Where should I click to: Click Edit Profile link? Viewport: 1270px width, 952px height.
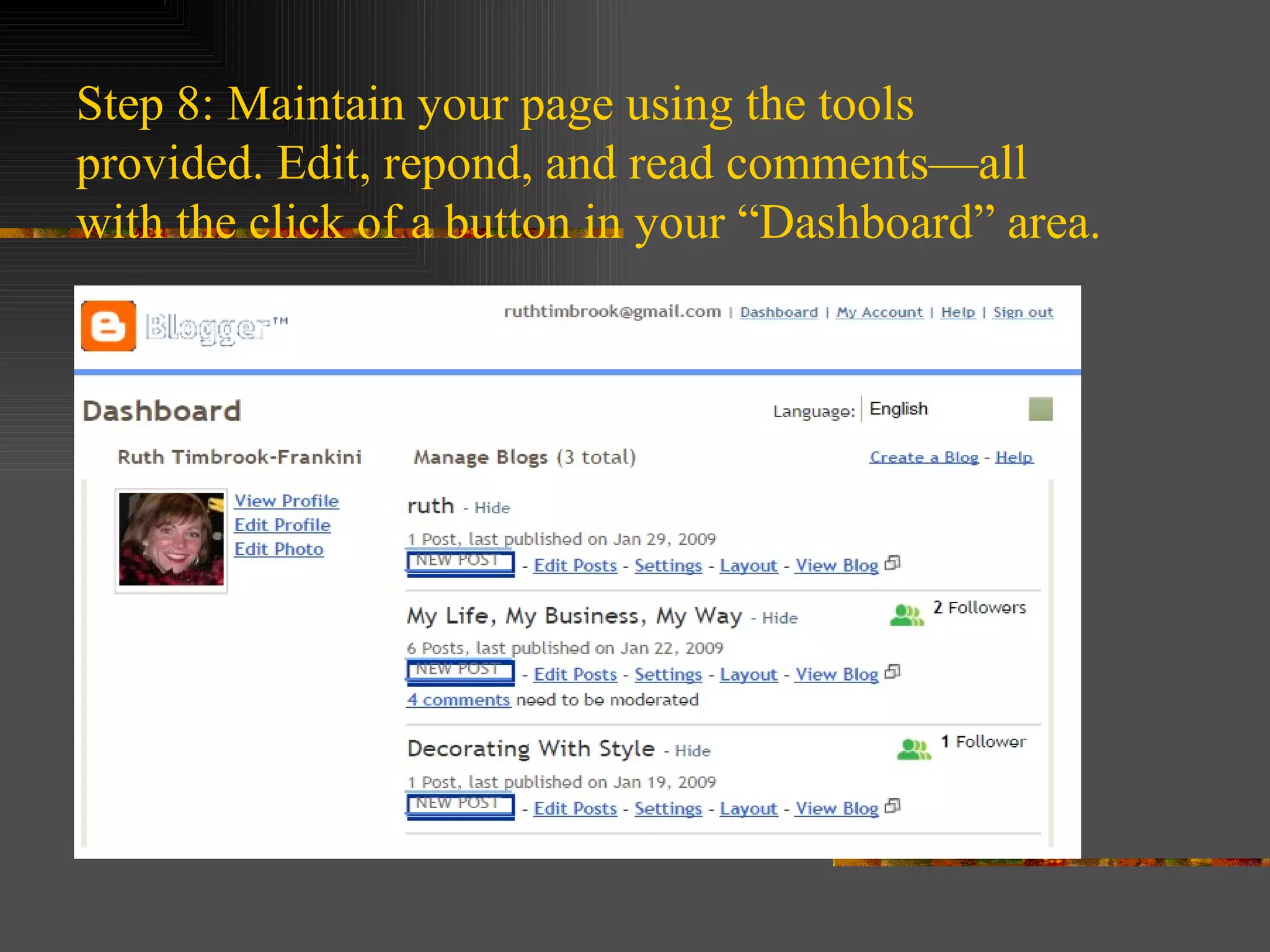pyautogui.click(x=283, y=525)
